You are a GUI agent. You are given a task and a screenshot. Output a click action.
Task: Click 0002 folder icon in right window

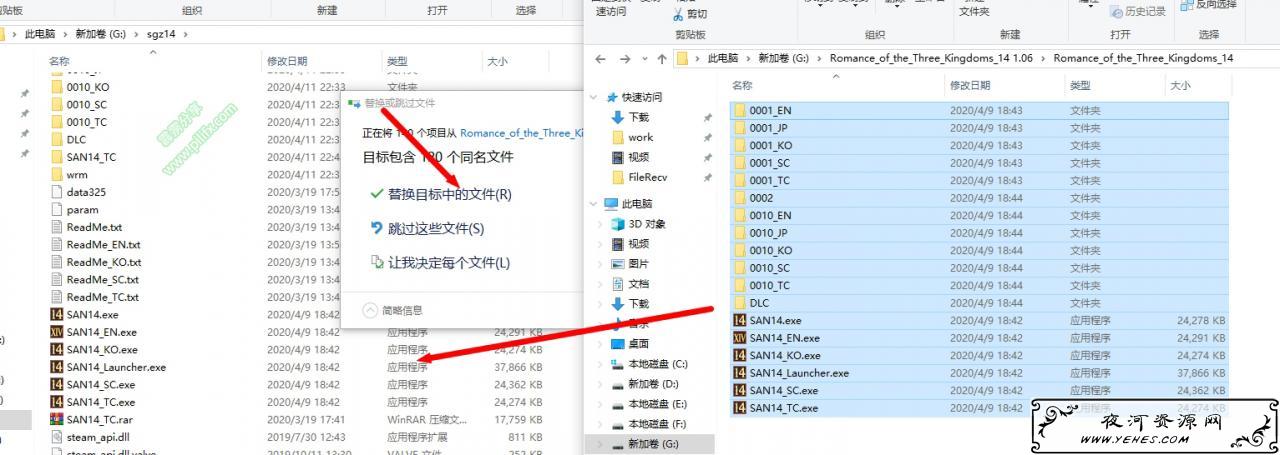(x=740, y=198)
